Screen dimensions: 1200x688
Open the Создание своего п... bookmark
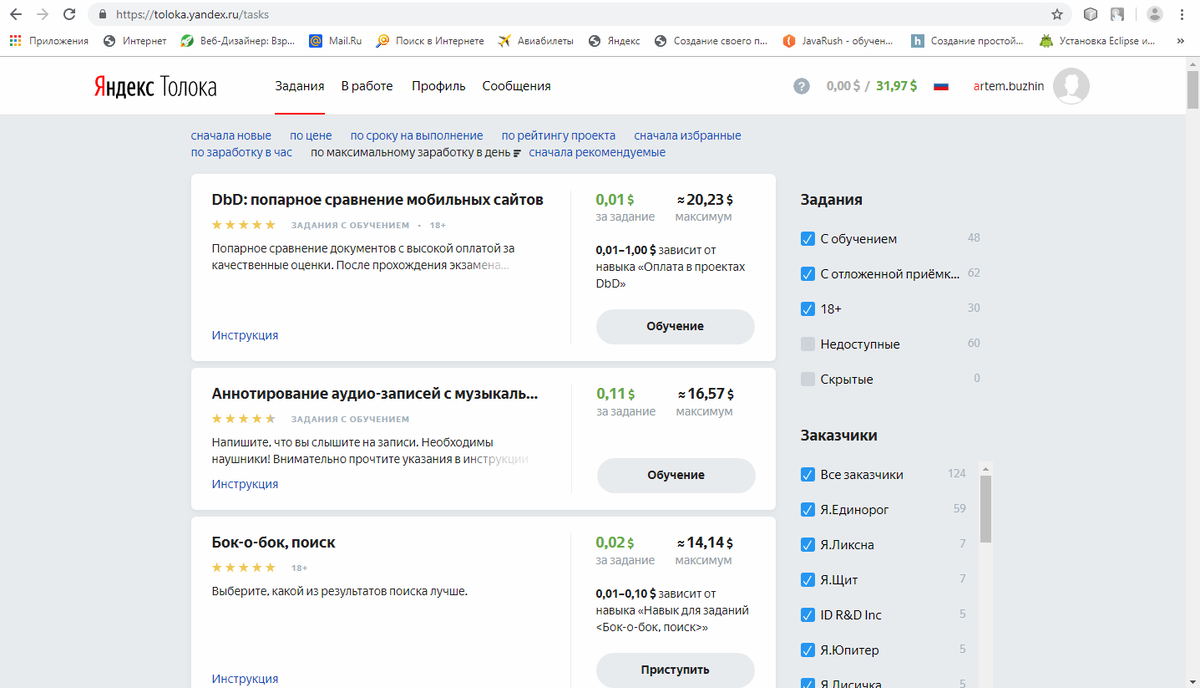[711, 41]
